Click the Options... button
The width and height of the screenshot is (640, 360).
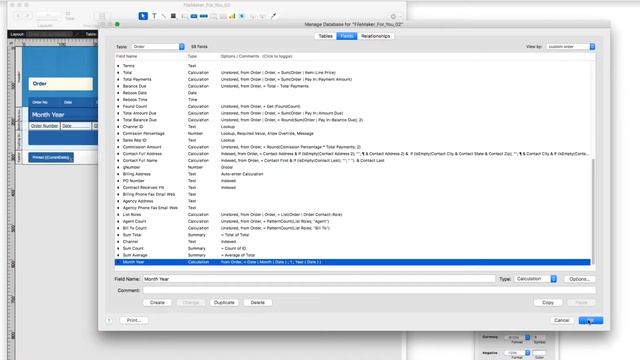click(x=580, y=279)
